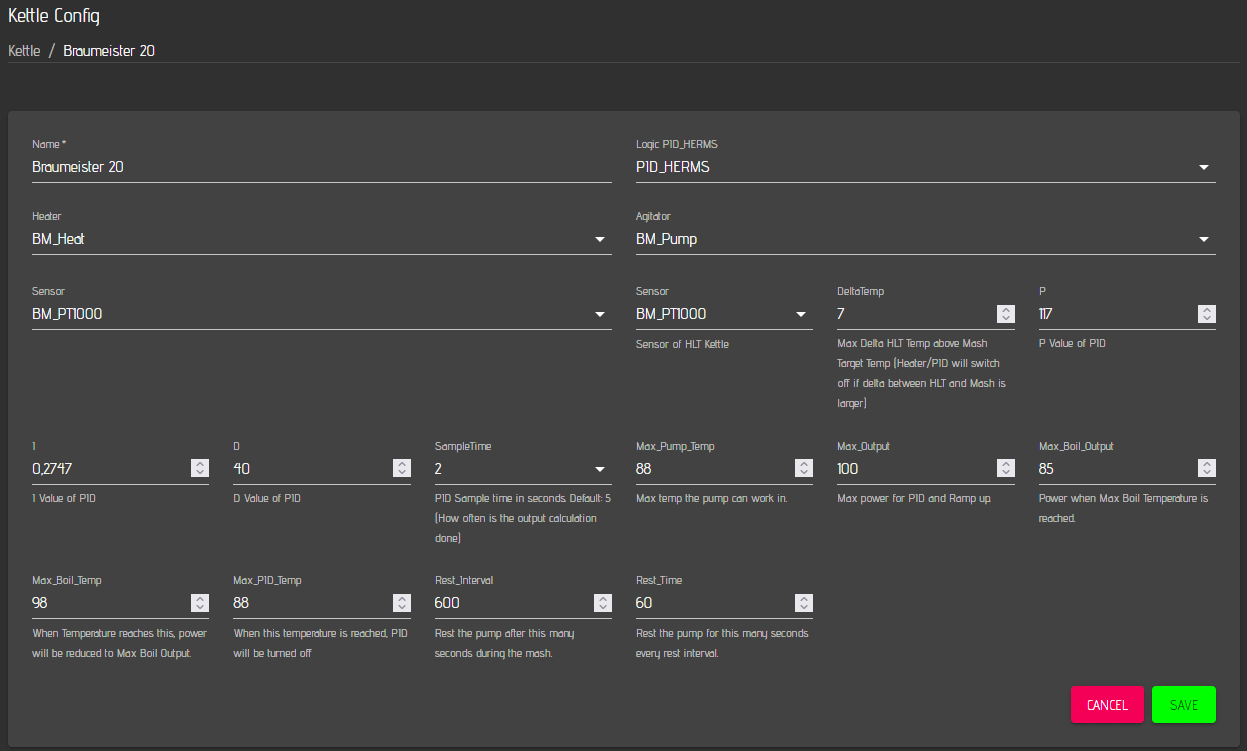
Task: Select the I value field of PID
Action: (x=100, y=468)
